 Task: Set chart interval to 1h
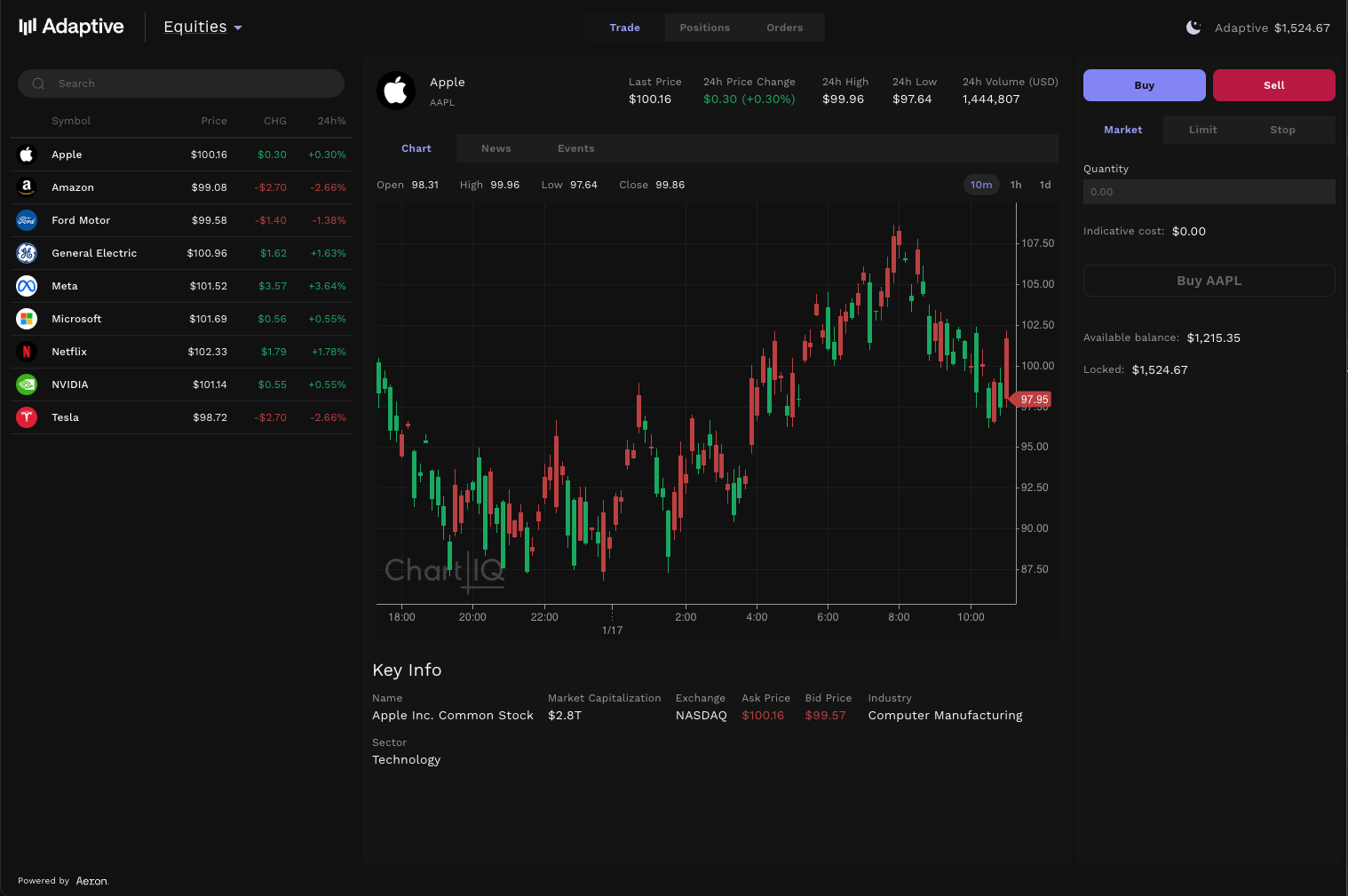[1016, 185]
